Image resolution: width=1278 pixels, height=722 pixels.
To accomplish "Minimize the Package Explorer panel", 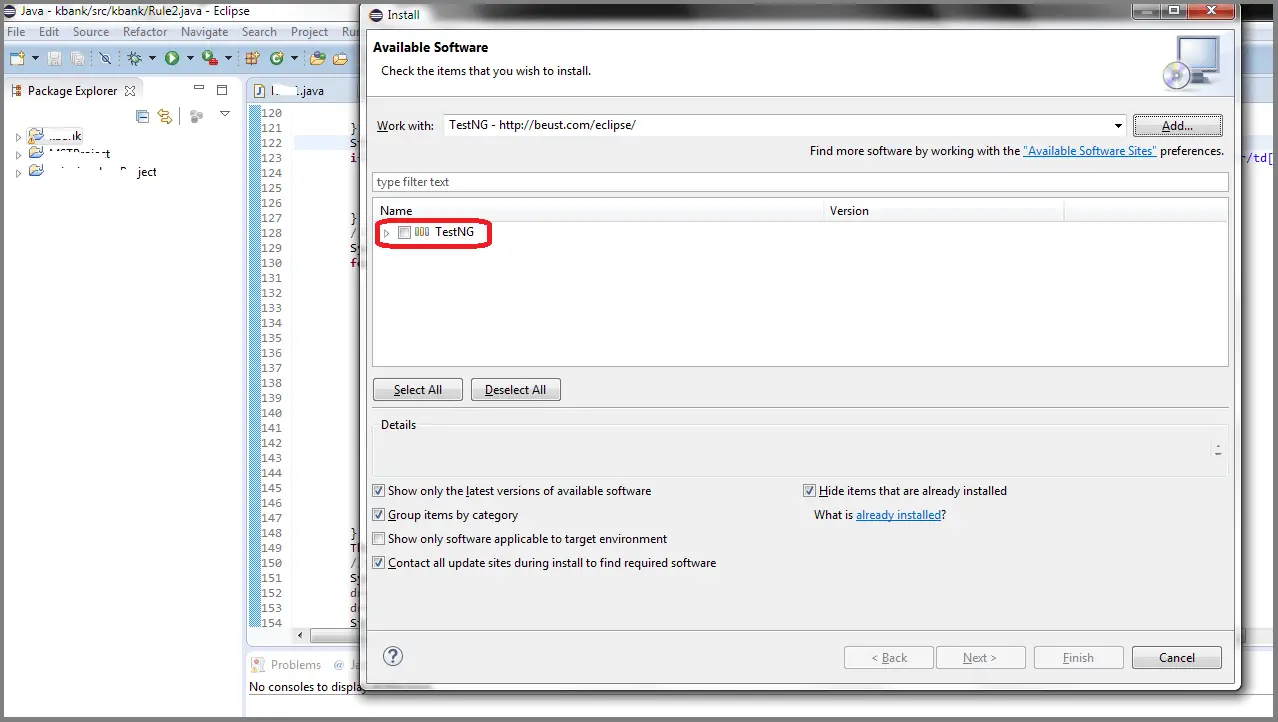I will click(x=198, y=89).
